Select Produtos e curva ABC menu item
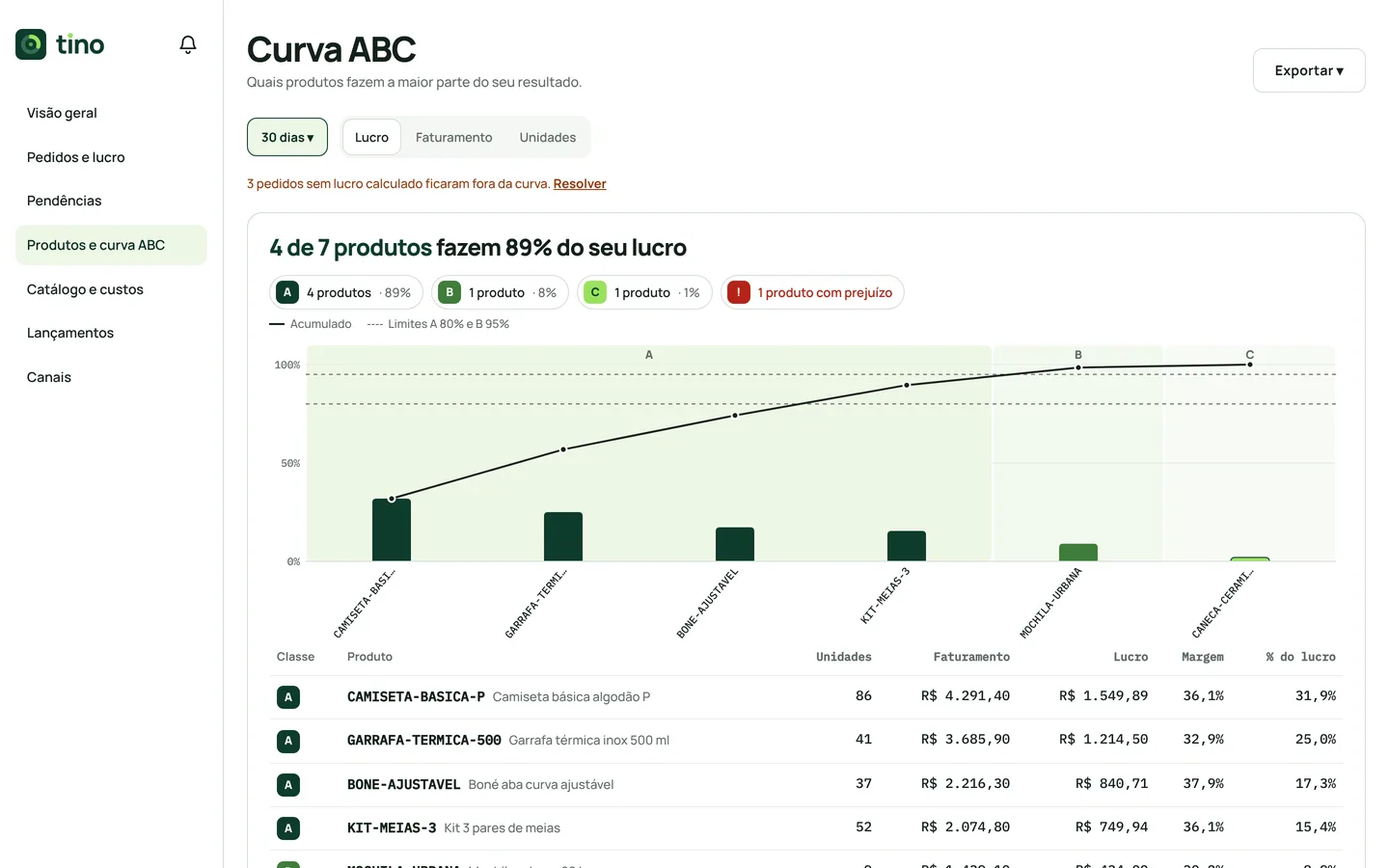Image resolution: width=1389 pixels, height=868 pixels. click(x=111, y=245)
